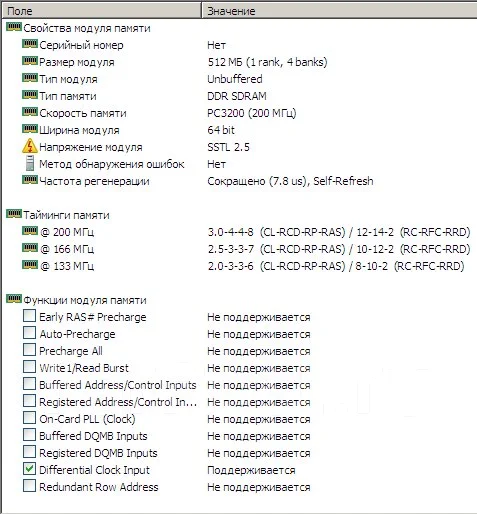Click value 512 МБ (1 rank, 4 banks)
This screenshot has height=514, width=477.
(x=267, y=62)
